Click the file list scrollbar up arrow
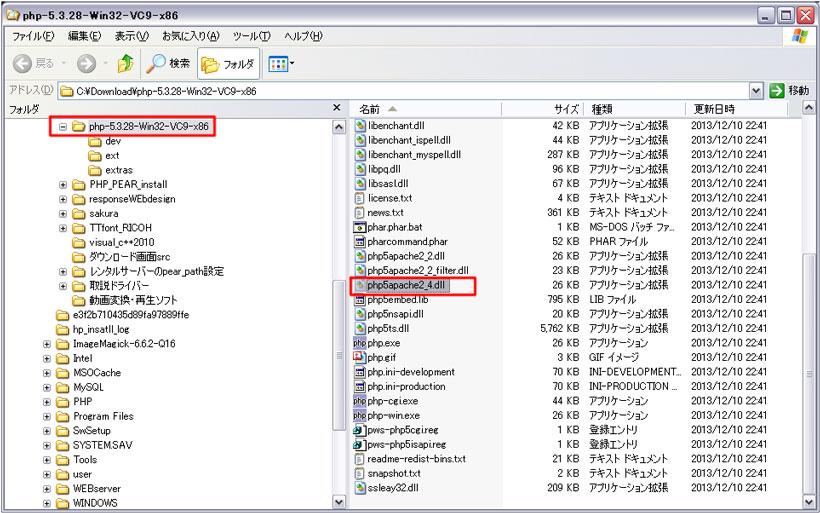 point(808,108)
